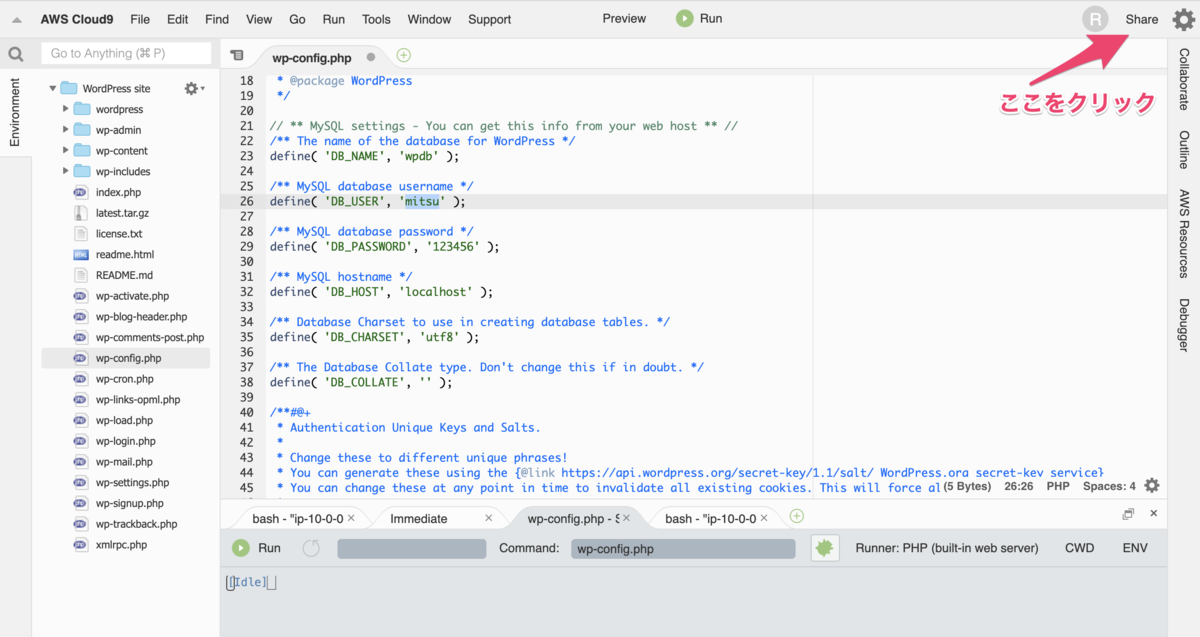
Task: Open the Outline side panel
Action: pos(1184,149)
